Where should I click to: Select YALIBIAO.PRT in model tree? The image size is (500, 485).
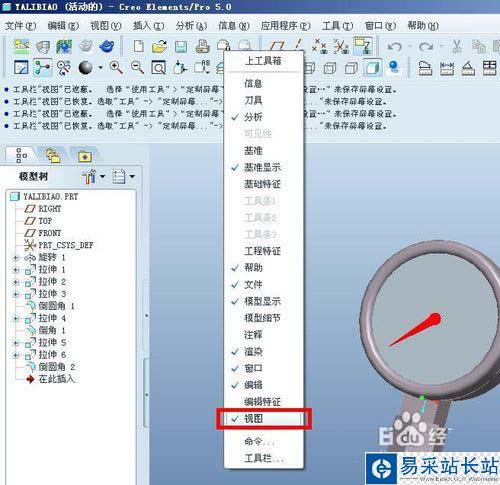[44, 196]
